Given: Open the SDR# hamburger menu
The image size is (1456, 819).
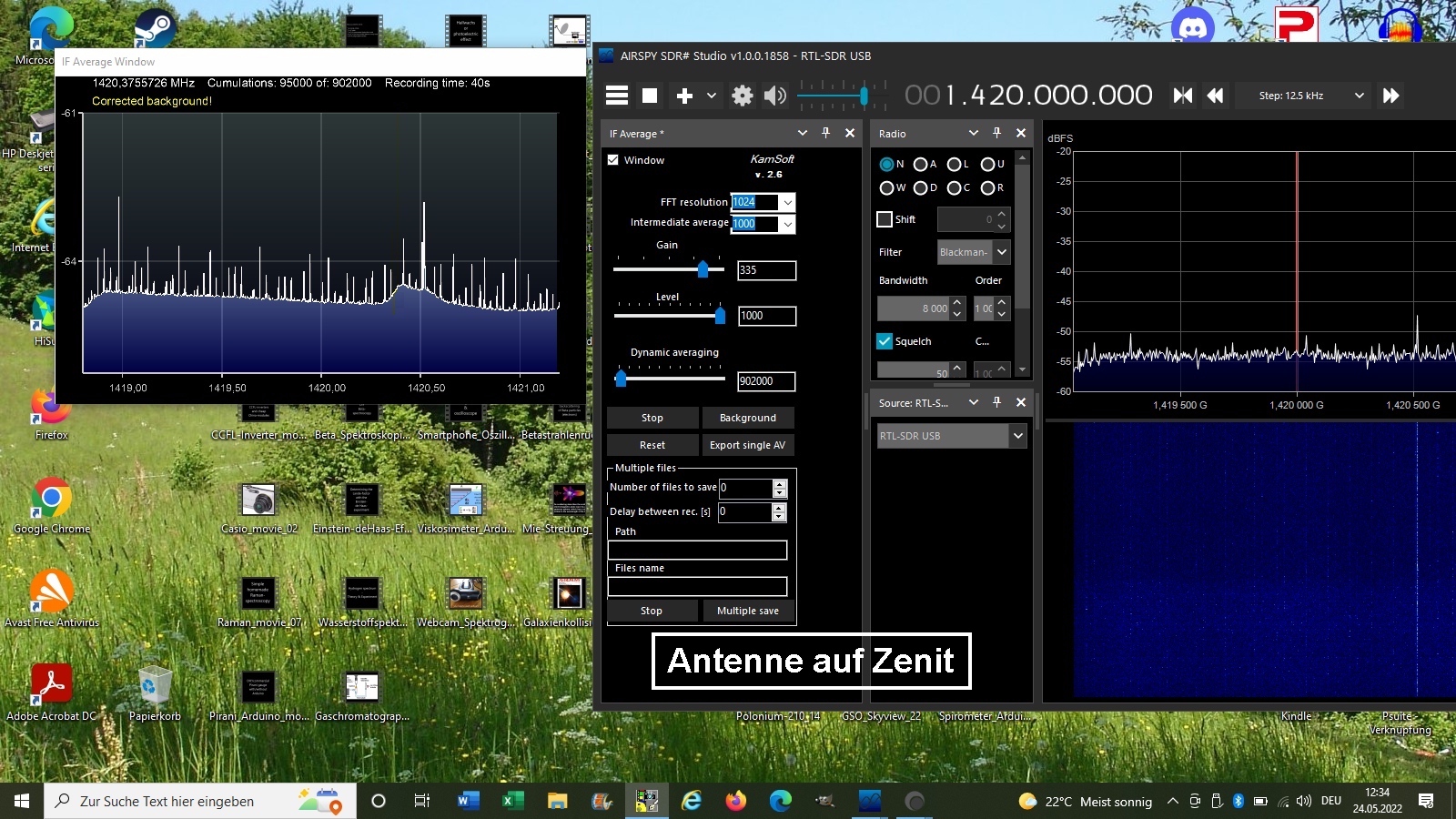Looking at the screenshot, I should 617,96.
